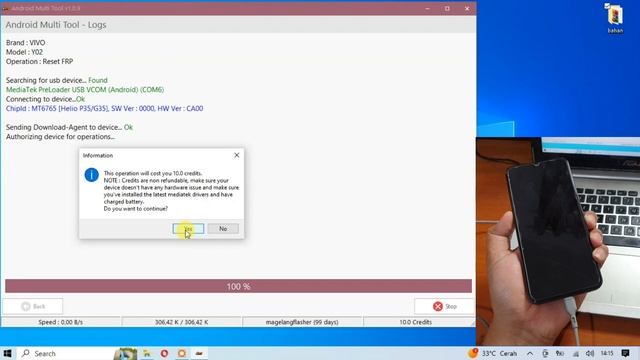Expand the hidden system tray icons chevron

pos(530,353)
